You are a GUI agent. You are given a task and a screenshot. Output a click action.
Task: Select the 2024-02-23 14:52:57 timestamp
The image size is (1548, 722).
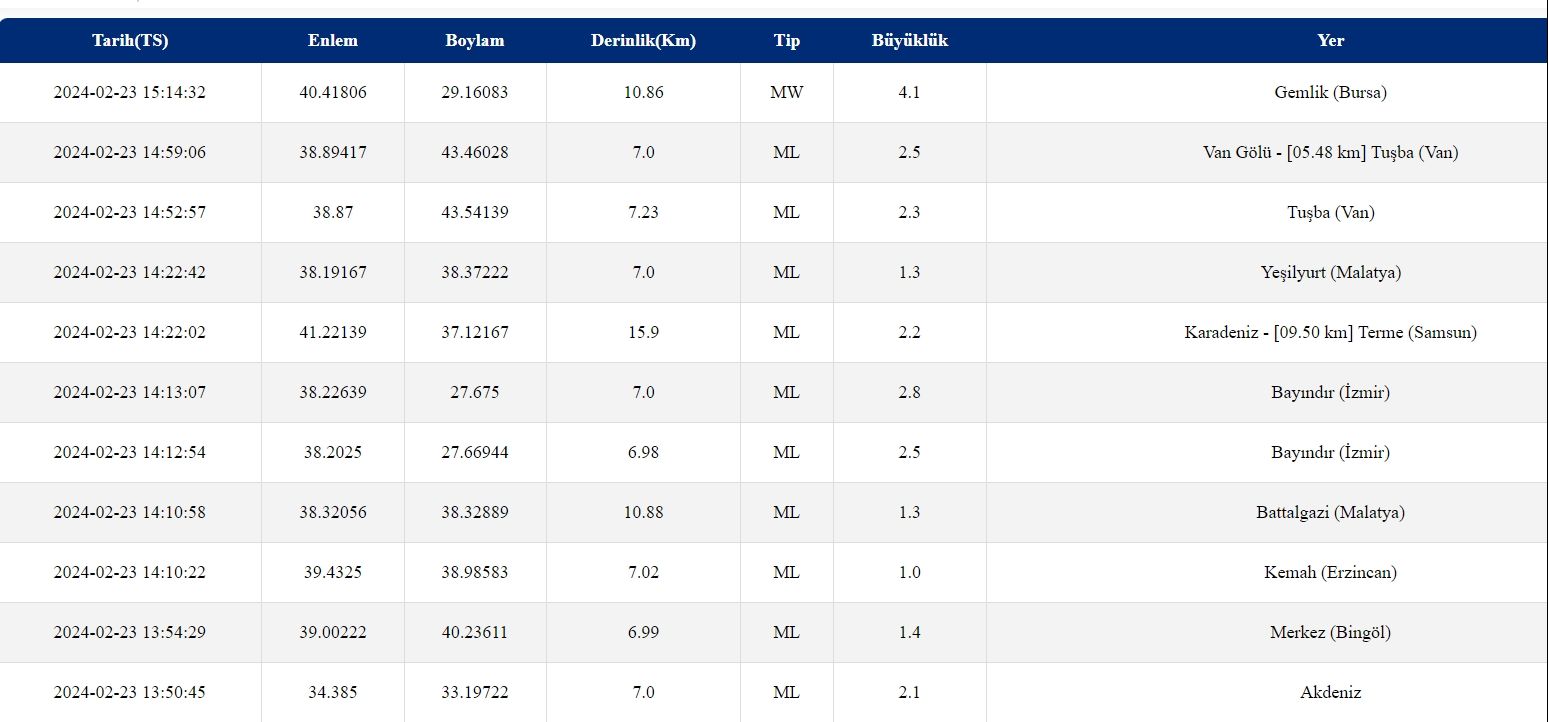pos(130,212)
